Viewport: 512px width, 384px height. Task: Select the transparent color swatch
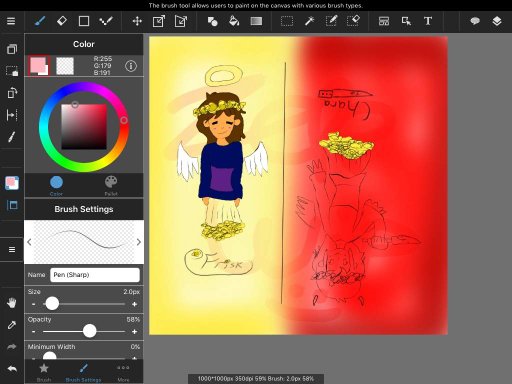tap(65, 66)
